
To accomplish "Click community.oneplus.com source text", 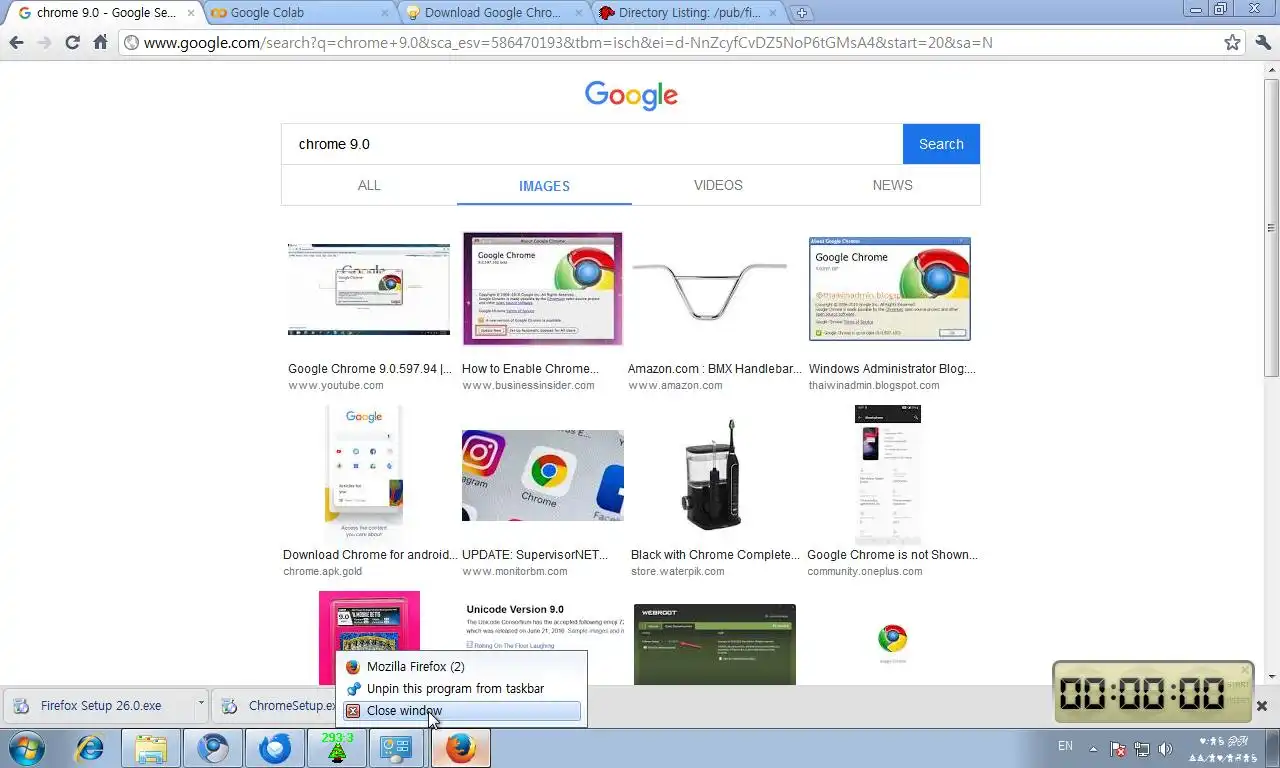I will click(x=865, y=571).
